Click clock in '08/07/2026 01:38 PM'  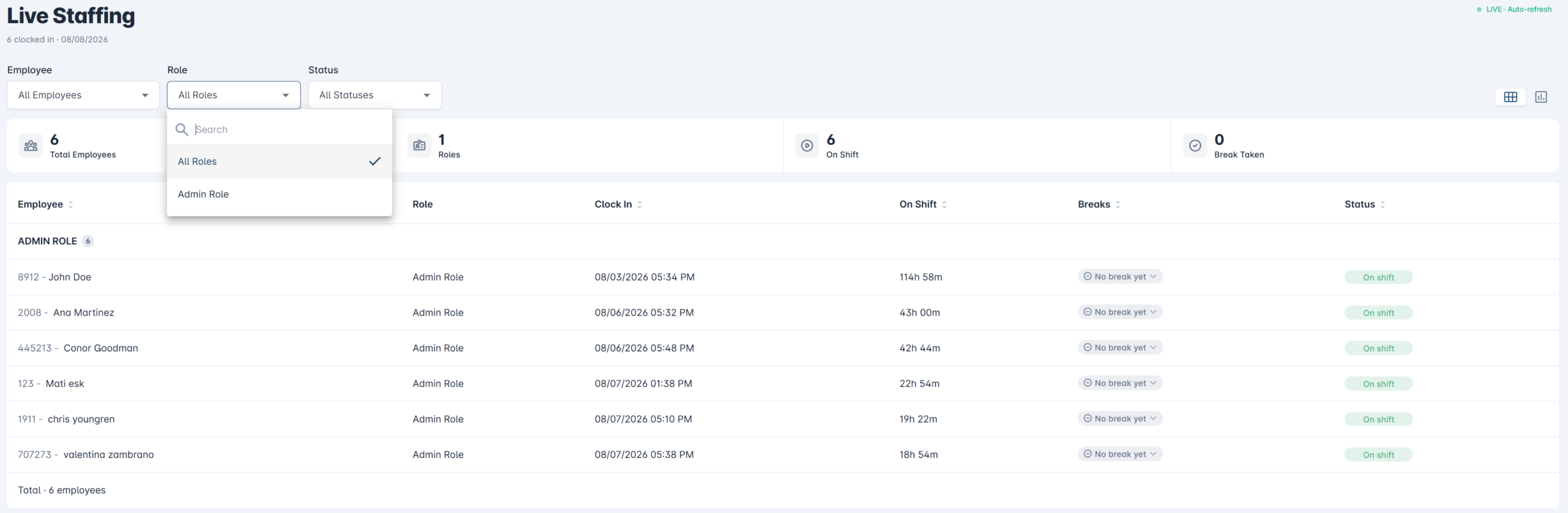[643, 384]
